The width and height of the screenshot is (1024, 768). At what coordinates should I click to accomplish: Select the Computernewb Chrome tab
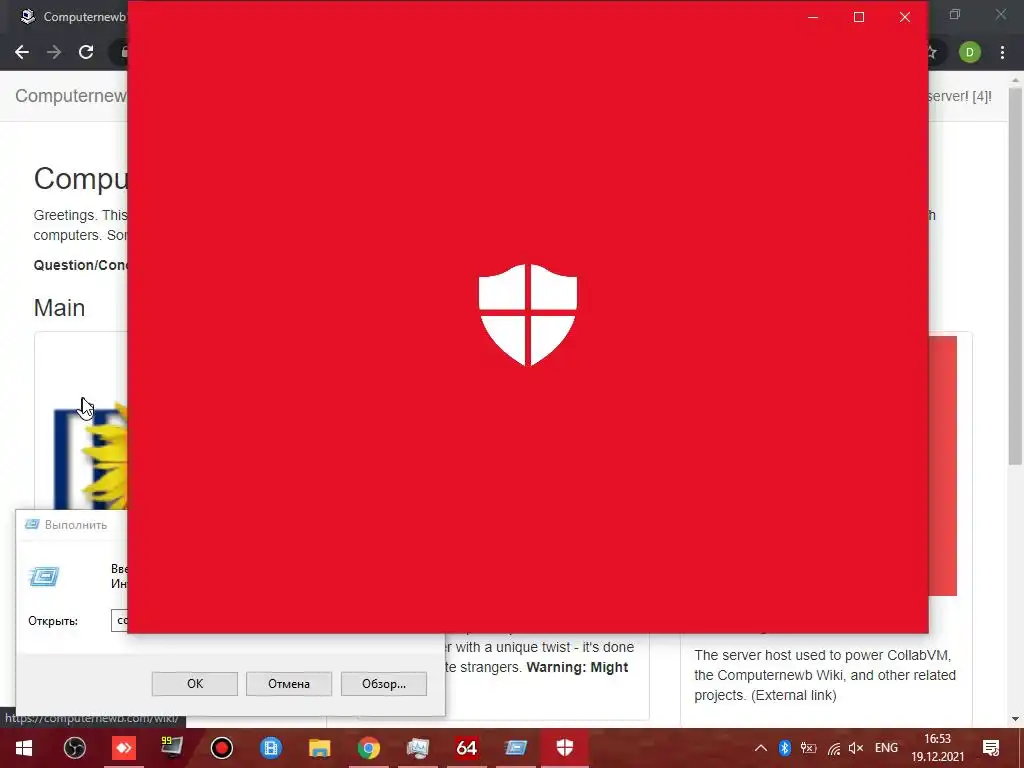point(72,17)
